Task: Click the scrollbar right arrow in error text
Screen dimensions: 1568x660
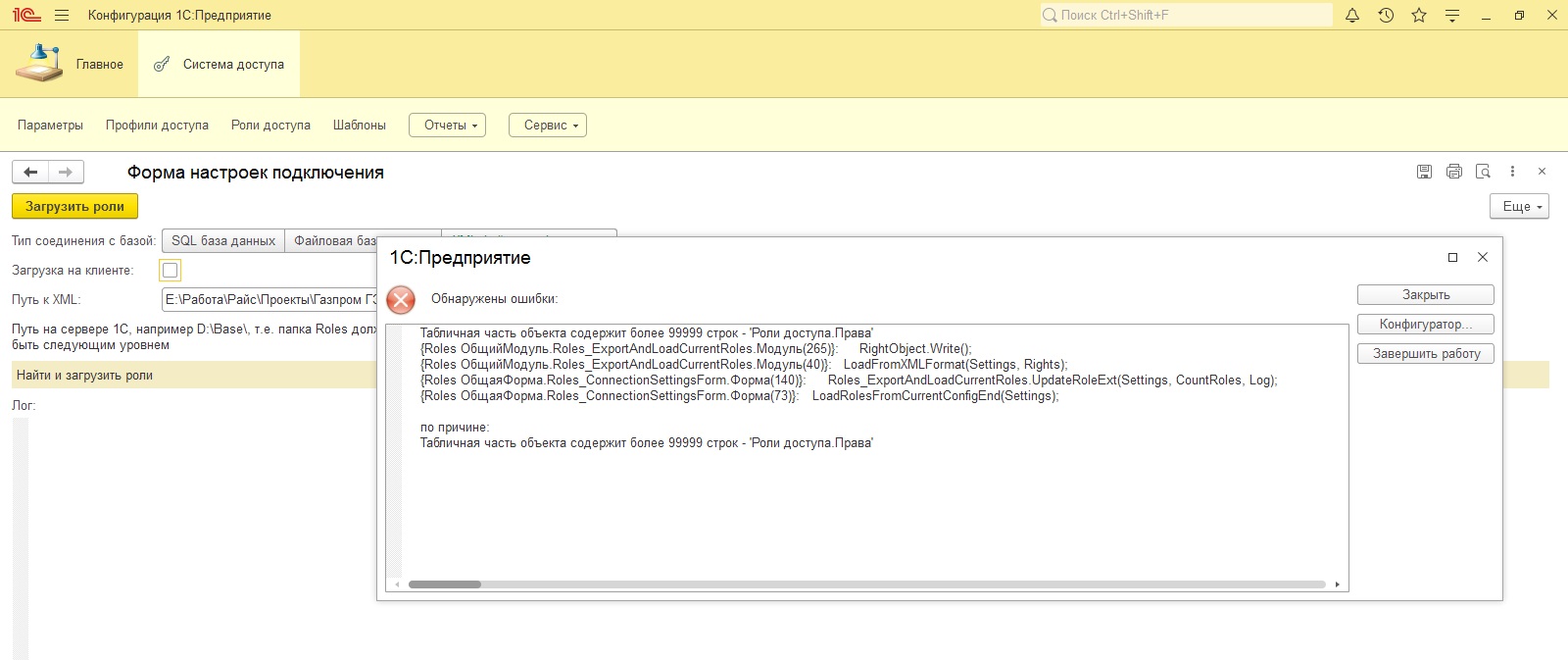Action: (x=1338, y=584)
